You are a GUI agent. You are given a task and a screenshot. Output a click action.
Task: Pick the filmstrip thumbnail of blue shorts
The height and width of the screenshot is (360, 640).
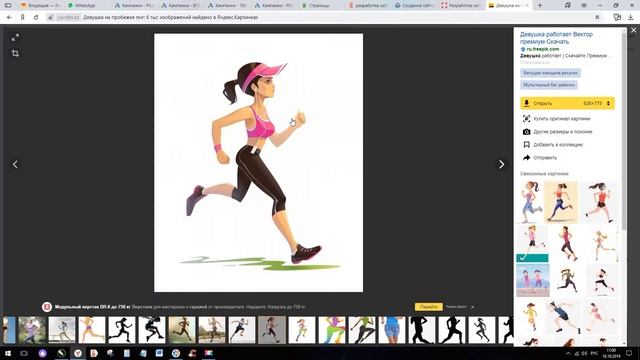pos(392,330)
